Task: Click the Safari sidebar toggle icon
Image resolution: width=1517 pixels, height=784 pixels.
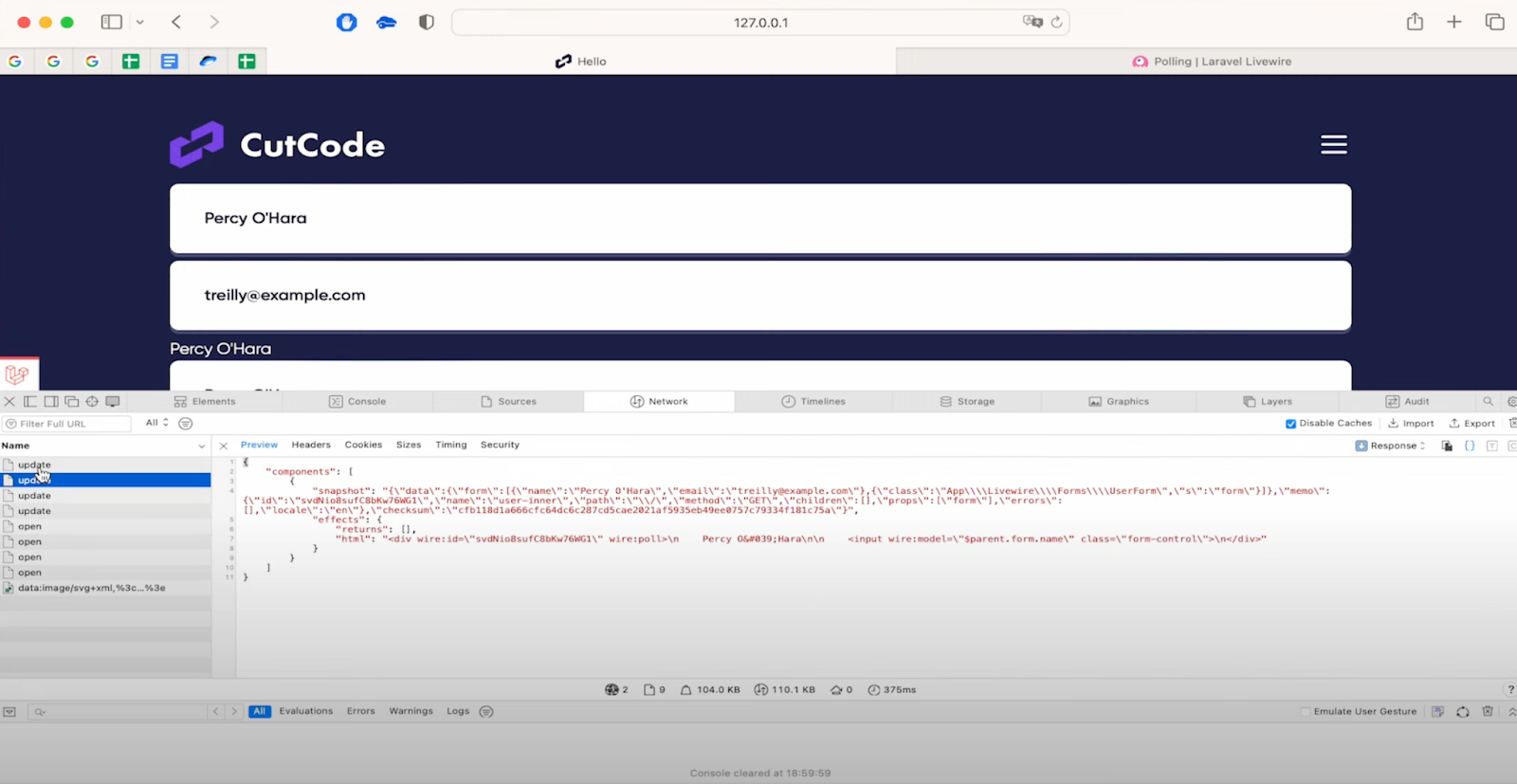Action: 112,22
